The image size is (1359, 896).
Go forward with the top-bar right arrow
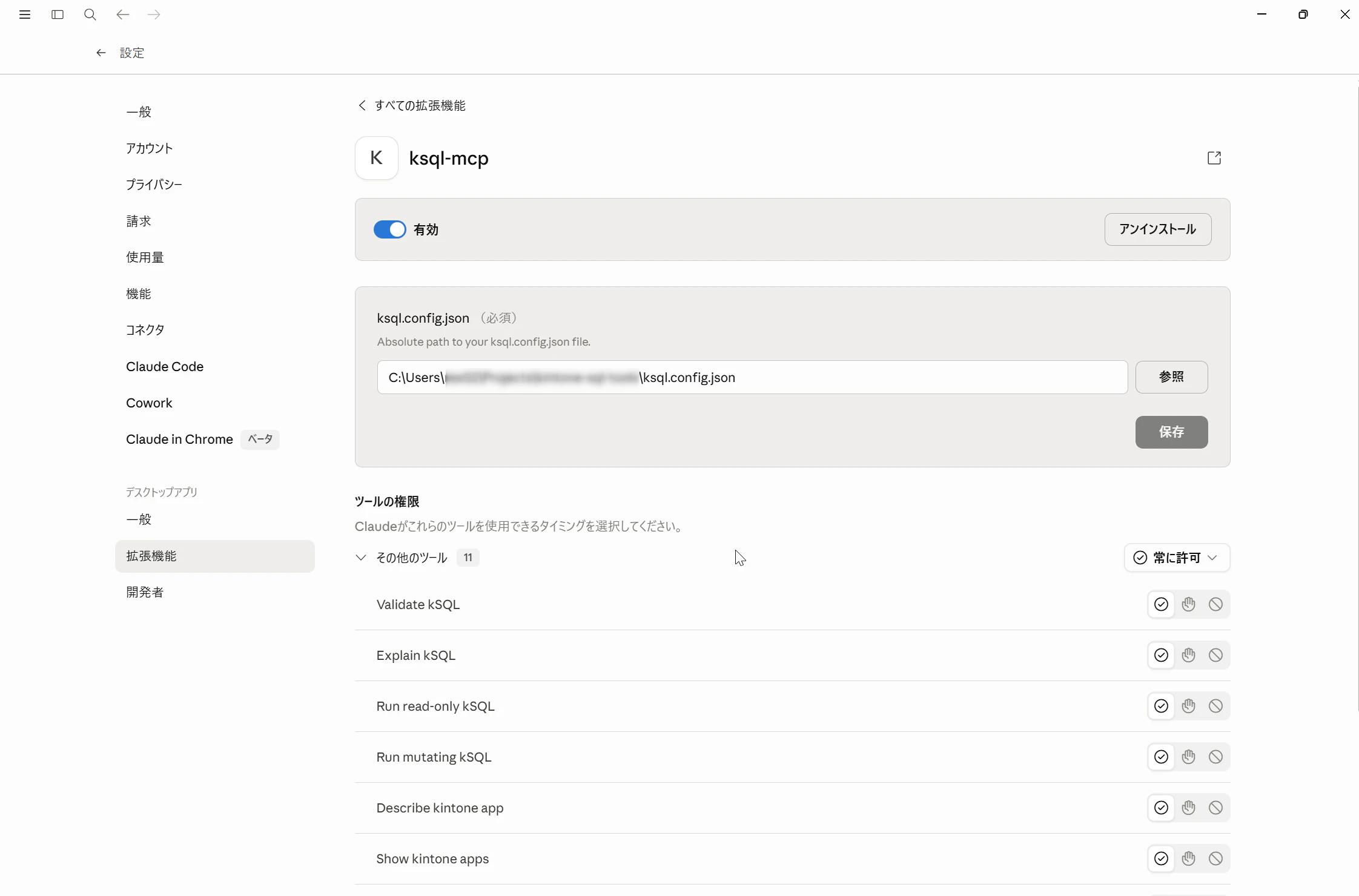pos(154,15)
